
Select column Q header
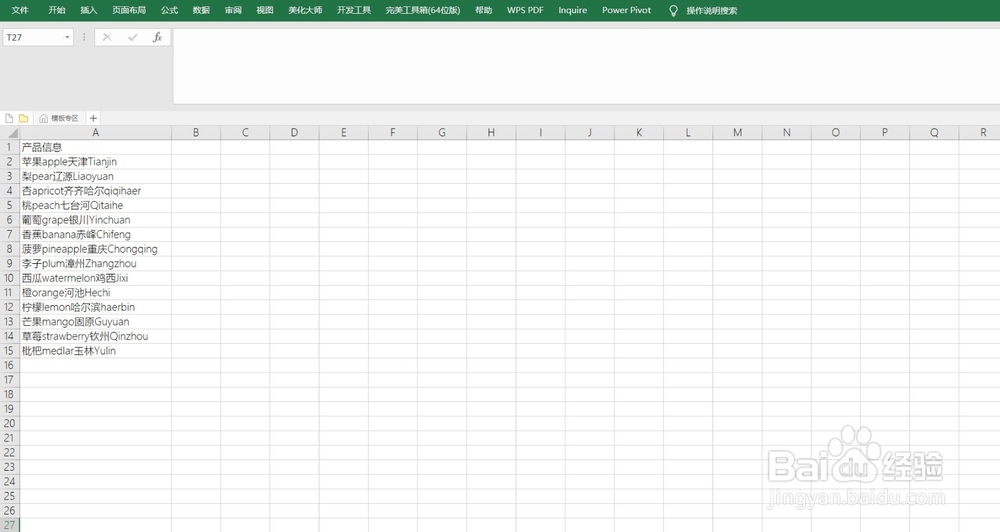pyautogui.click(x=934, y=133)
